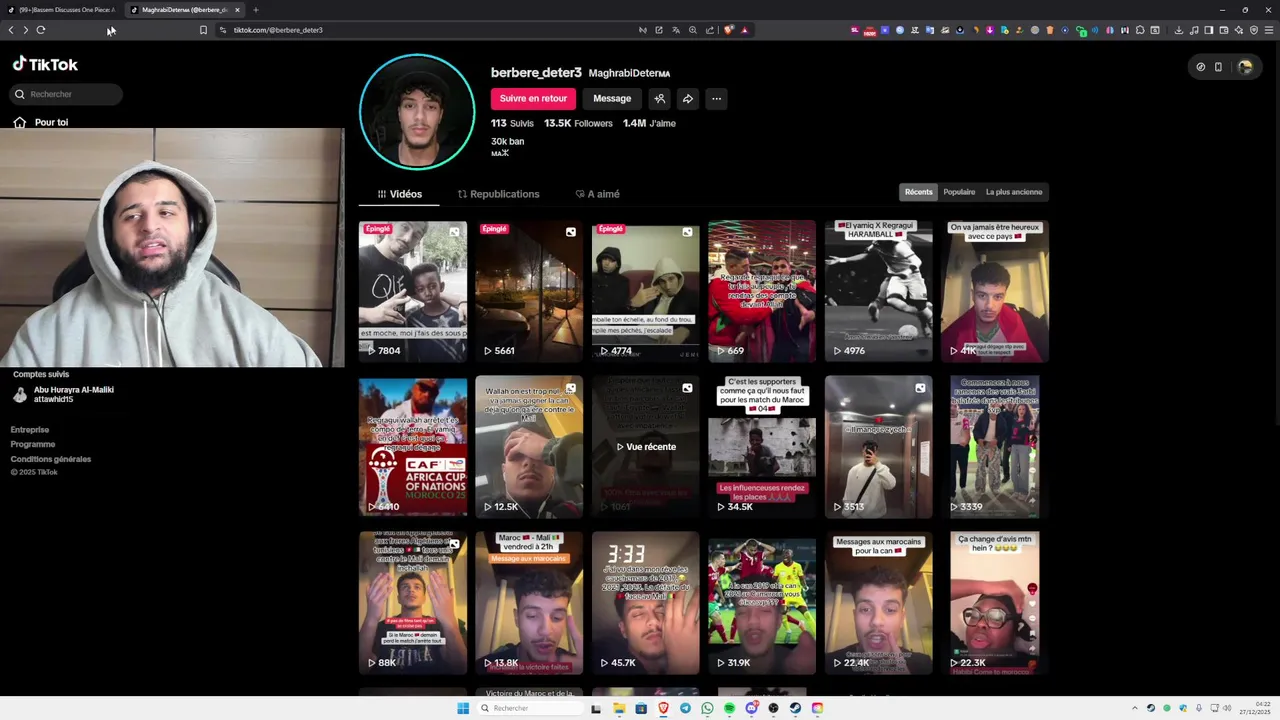Open Discord from the taskbar
This screenshot has height=720, width=1280.
click(751, 708)
